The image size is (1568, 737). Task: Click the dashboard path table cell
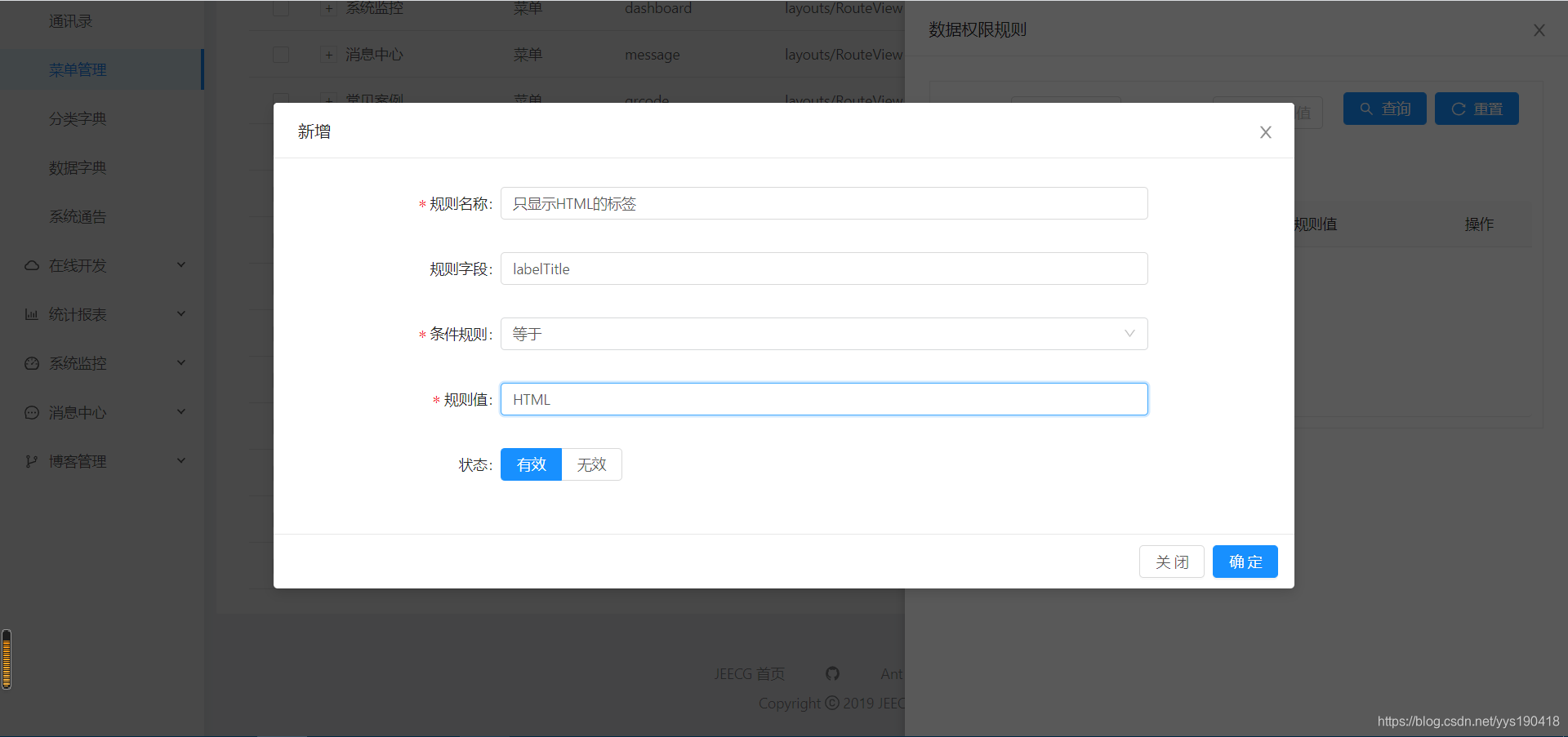(x=657, y=8)
